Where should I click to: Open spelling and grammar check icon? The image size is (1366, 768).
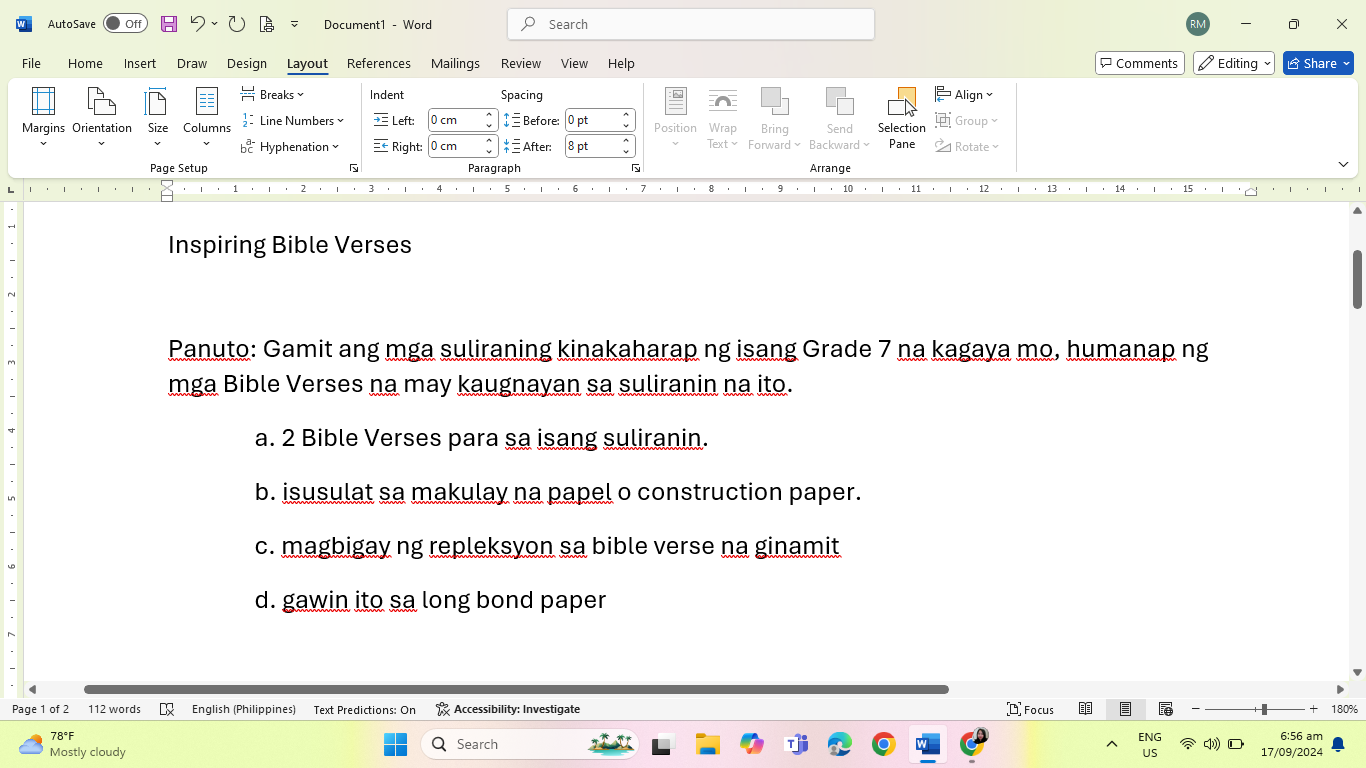tap(167, 709)
